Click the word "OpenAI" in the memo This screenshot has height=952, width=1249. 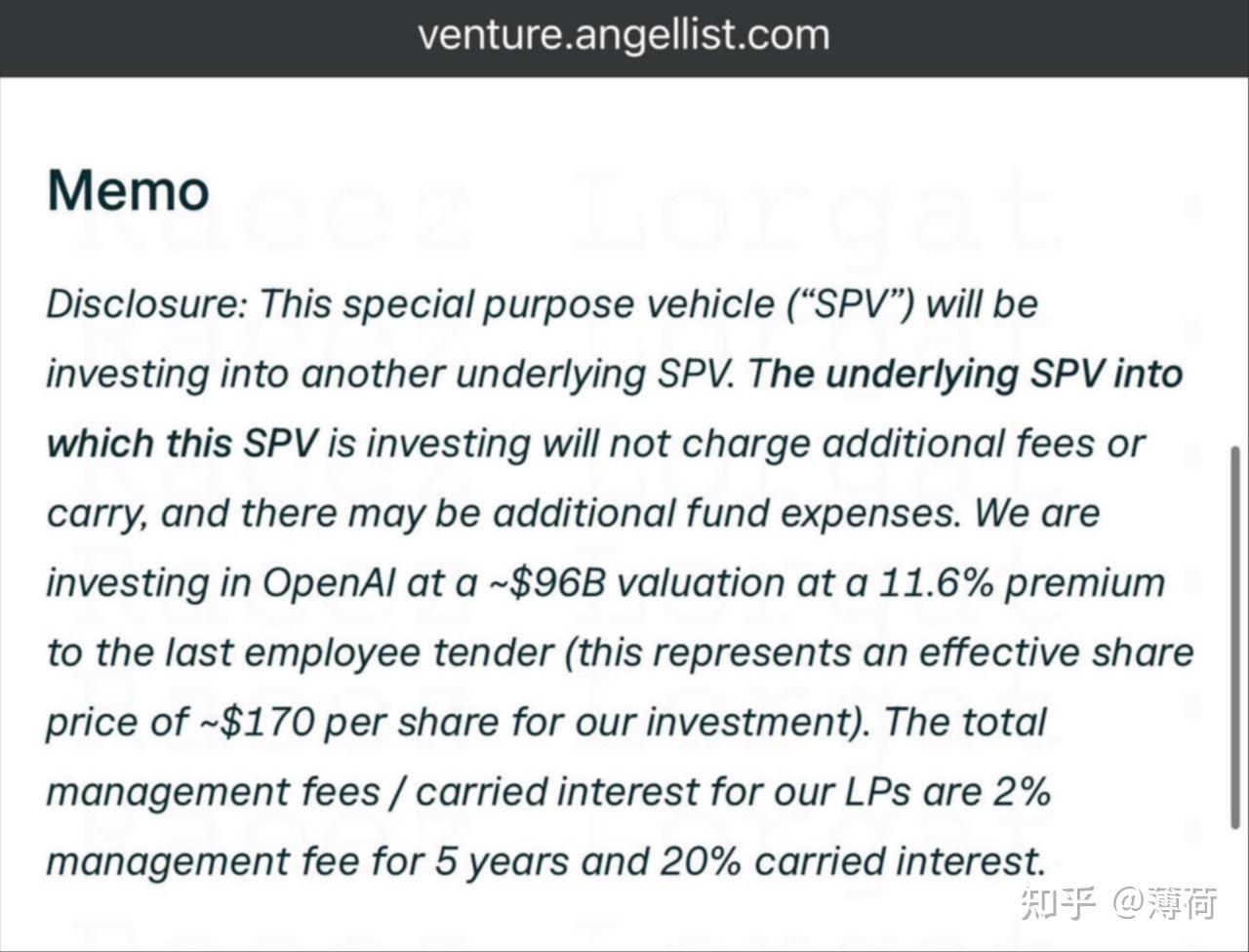point(329,583)
